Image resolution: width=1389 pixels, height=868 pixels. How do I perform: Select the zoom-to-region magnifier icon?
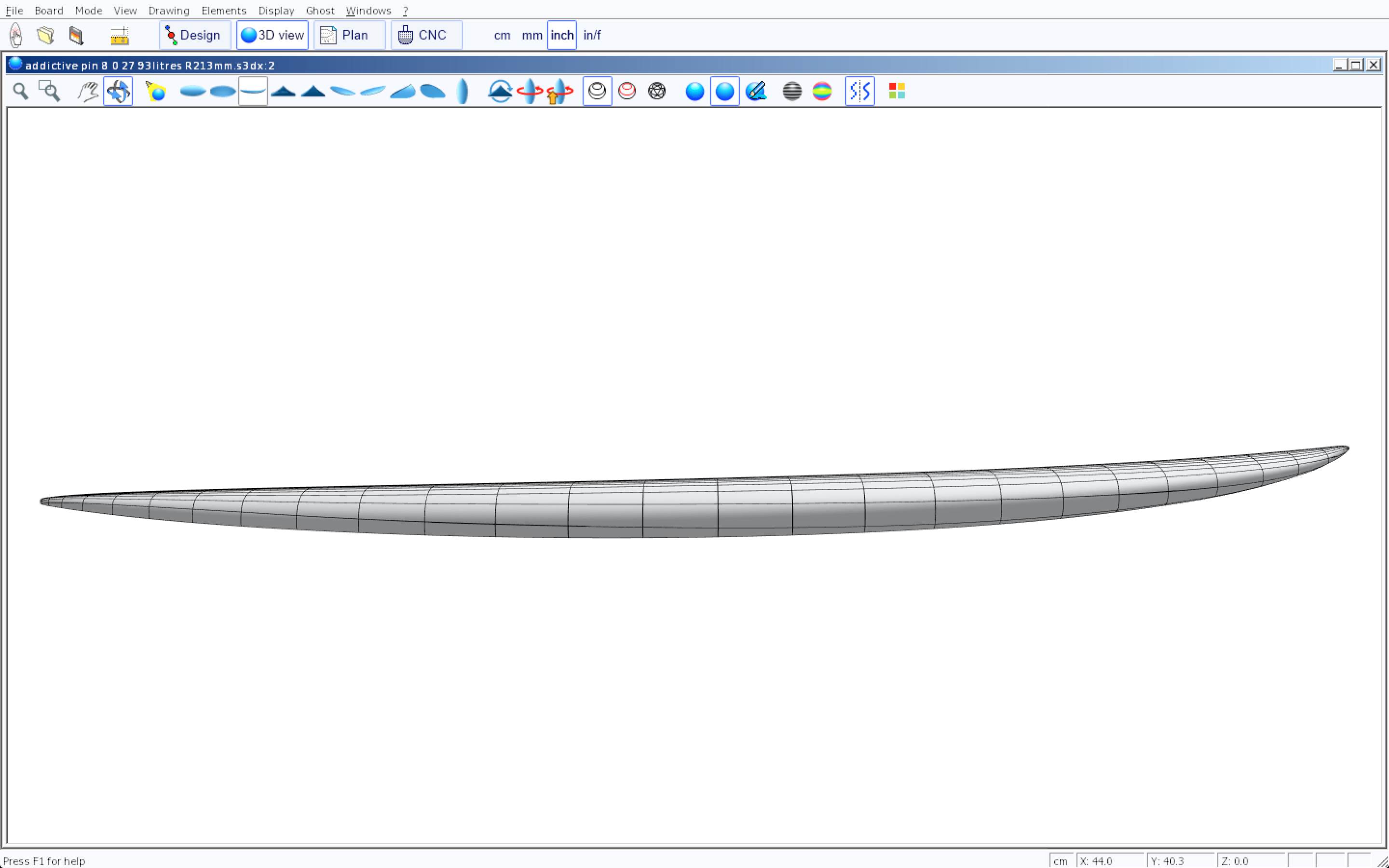(49, 91)
